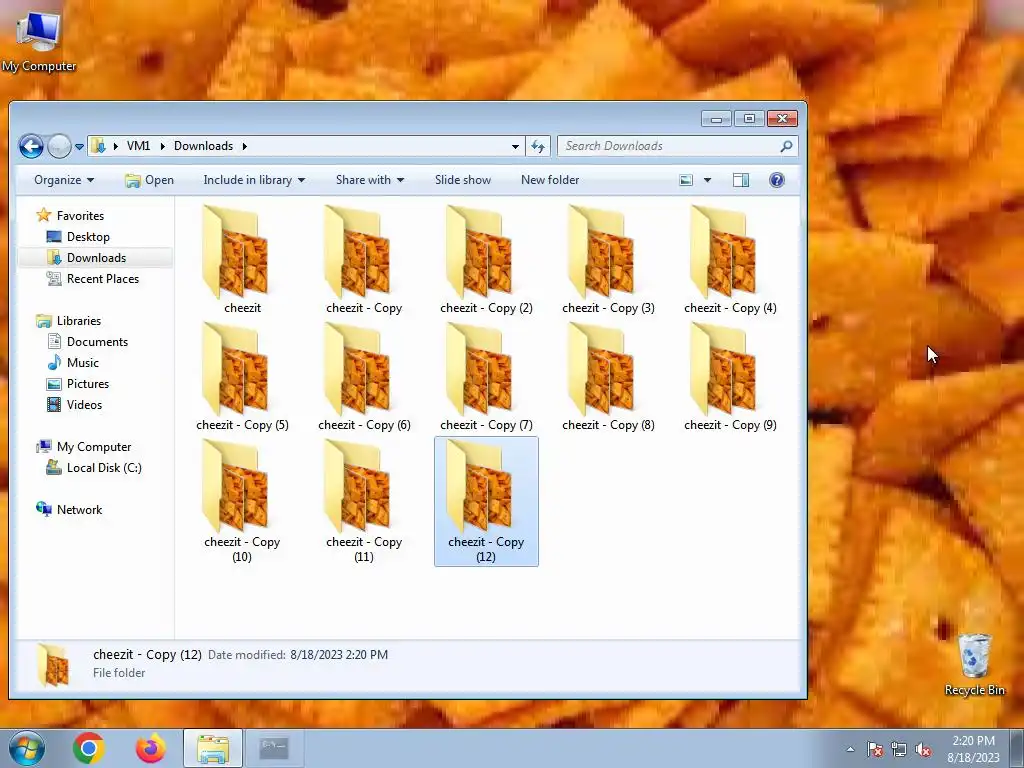Image resolution: width=1024 pixels, height=768 pixels.
Task: Click the muted volume tray icon
Action: (923, 750)
